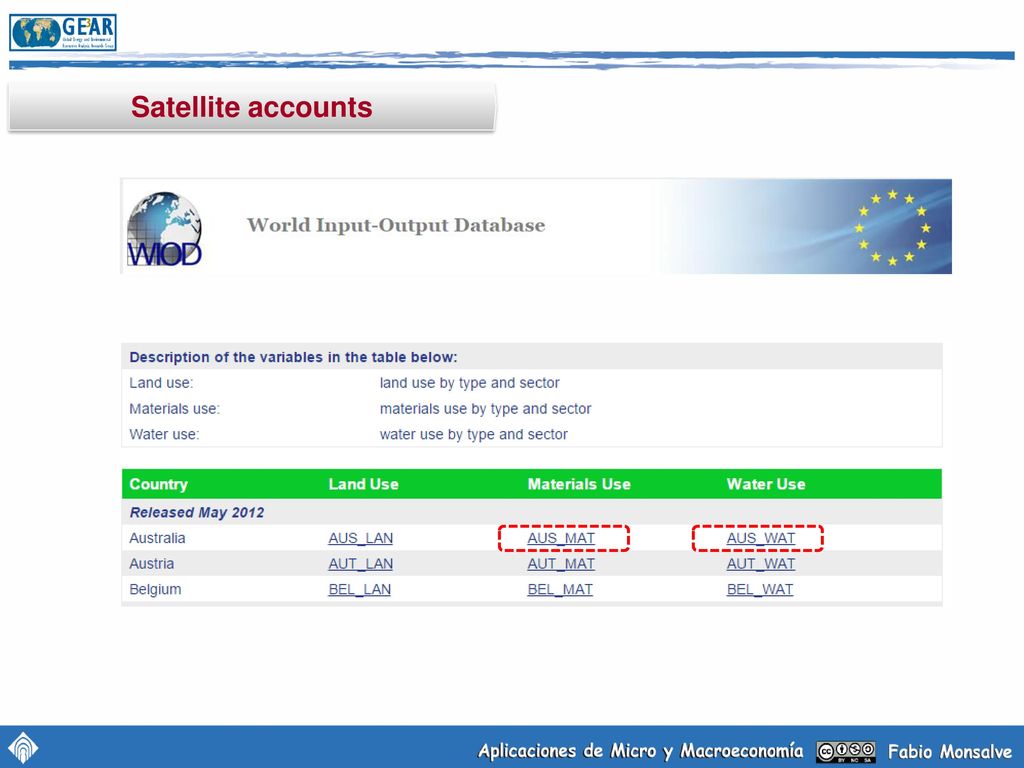
Task: Click the 'Materials use:' variable label
Action: pos(174,409)
